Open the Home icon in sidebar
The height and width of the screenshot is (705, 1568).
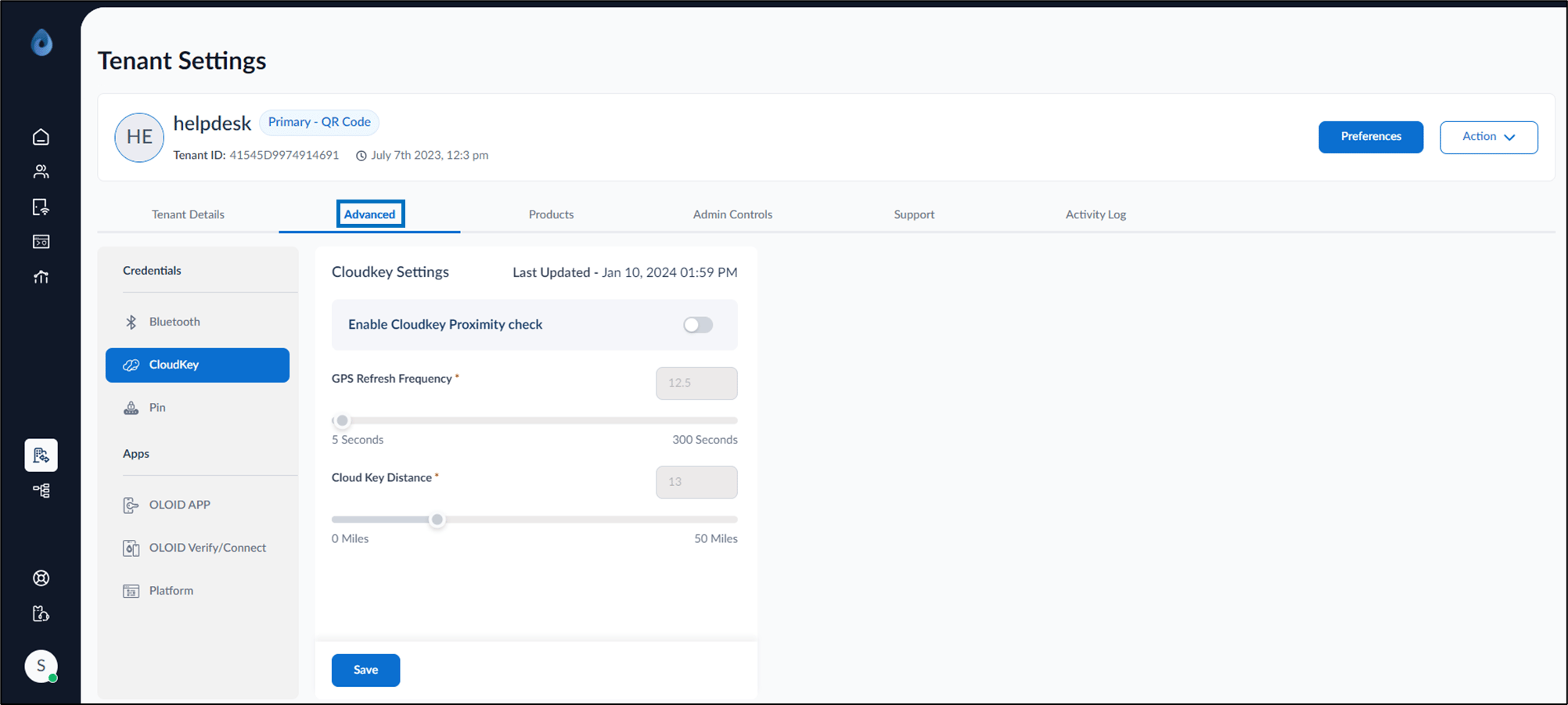[41, 137]
